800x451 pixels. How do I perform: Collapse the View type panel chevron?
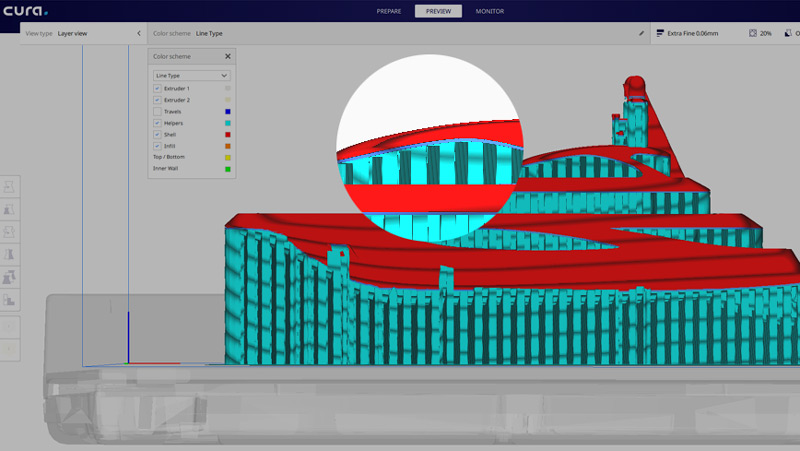[x=138, y=33]
